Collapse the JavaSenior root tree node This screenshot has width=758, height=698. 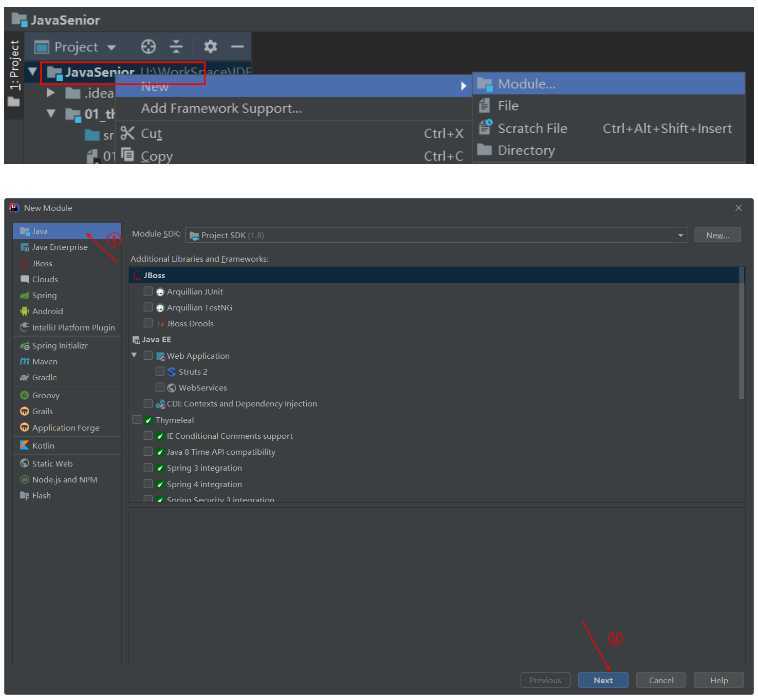coord(33,72)
